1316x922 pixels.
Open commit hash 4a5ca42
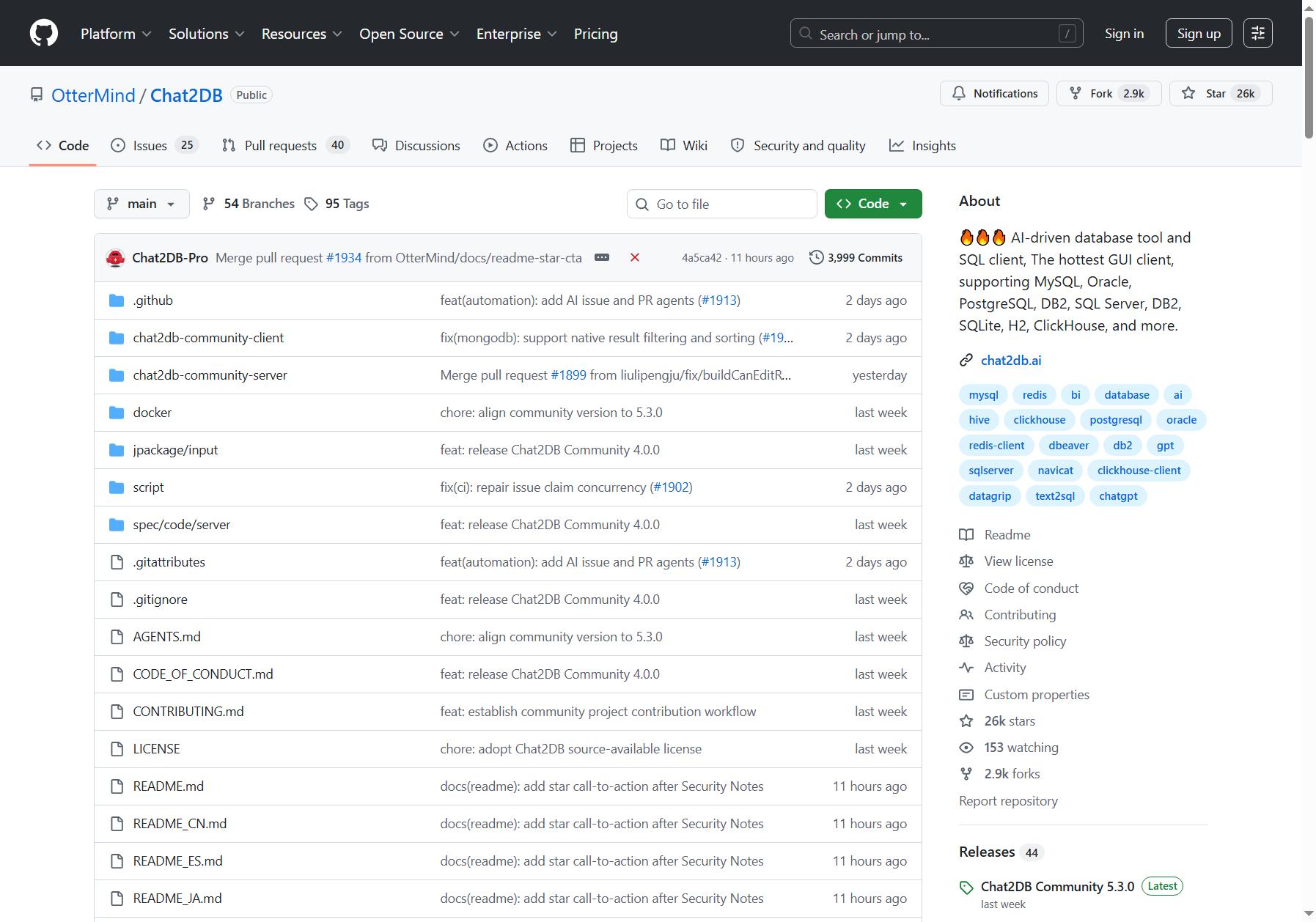[x=701, y=258]
